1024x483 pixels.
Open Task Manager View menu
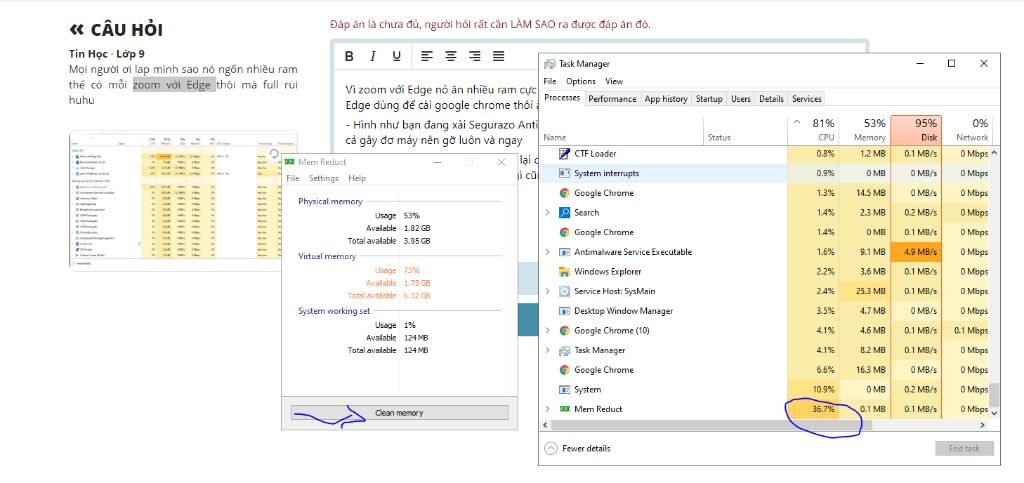point(614,81)
